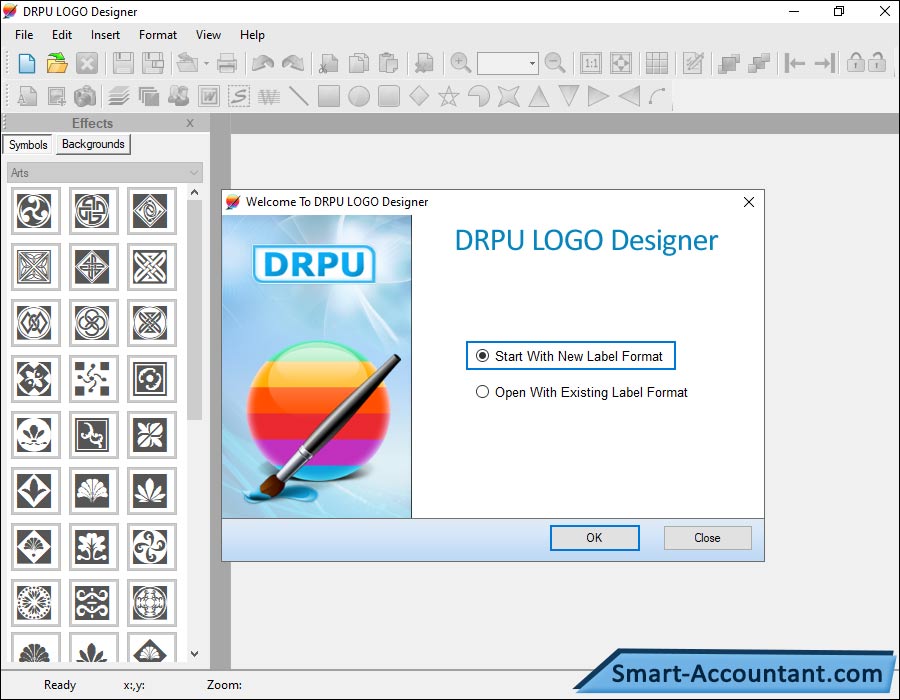
Task: Open the zoom level combo box
Action: [x=507, y=63]
